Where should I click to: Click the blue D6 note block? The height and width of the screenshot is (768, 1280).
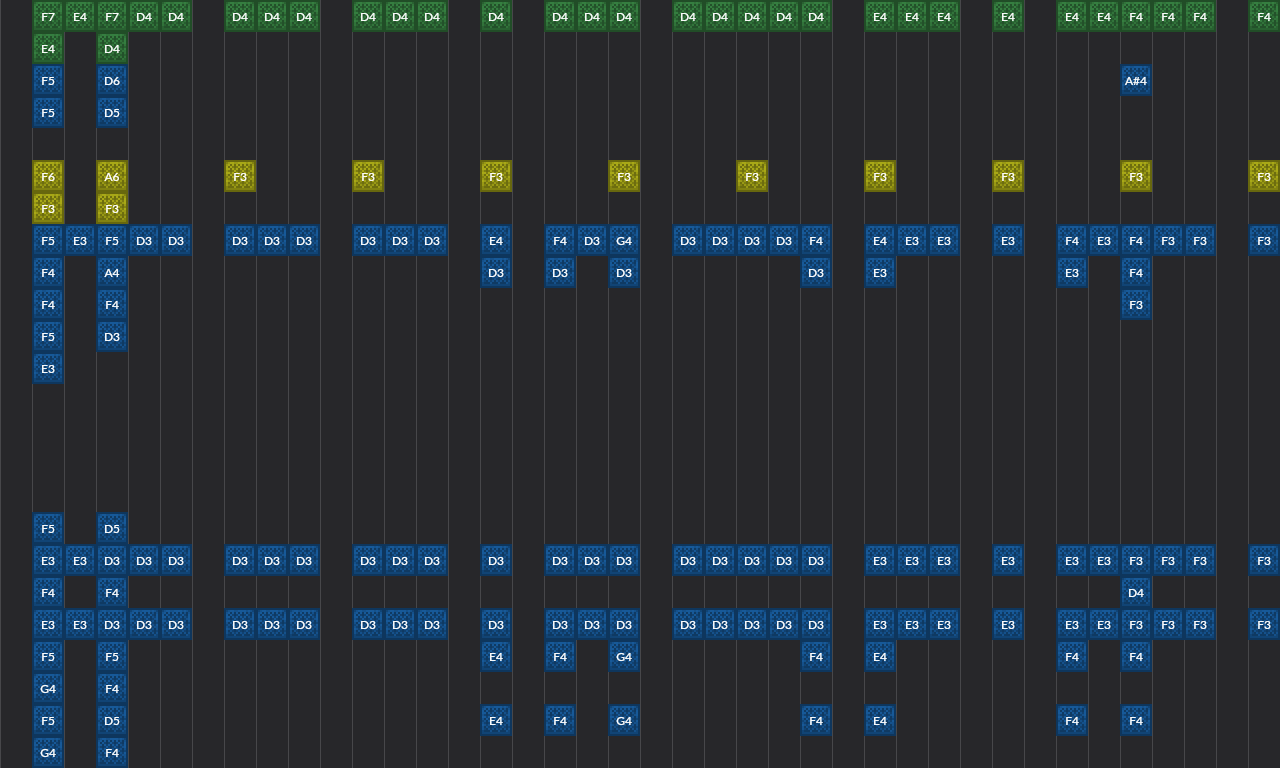coord(112,81)
